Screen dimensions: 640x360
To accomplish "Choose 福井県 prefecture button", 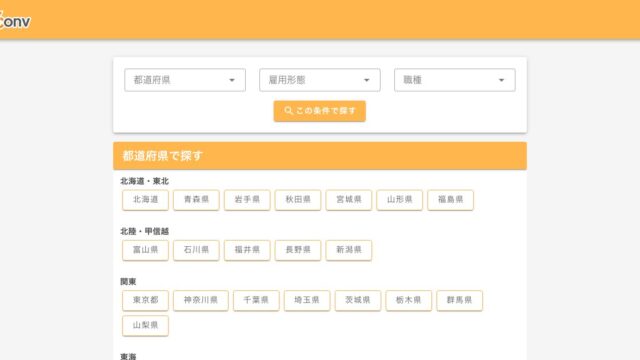I will tap(247, 250).
